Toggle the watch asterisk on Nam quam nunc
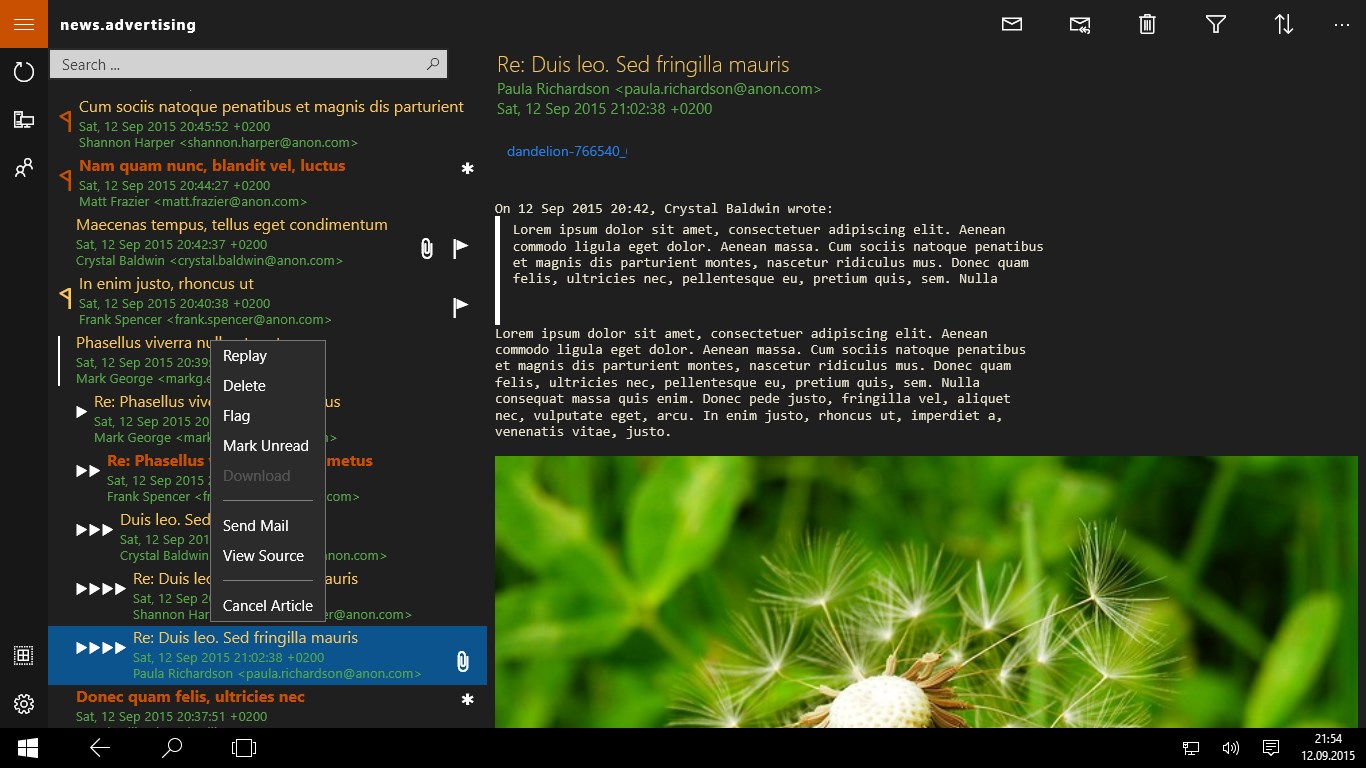Image resolution: width=1366 pixels, height=768 pixels. click(467, 170)
